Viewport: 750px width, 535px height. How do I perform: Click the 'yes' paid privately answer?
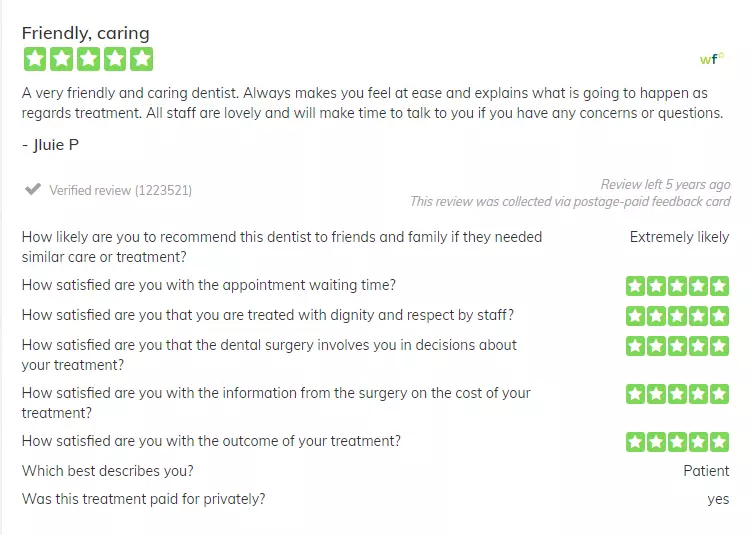pyautogui.click(x=718, y=500)
